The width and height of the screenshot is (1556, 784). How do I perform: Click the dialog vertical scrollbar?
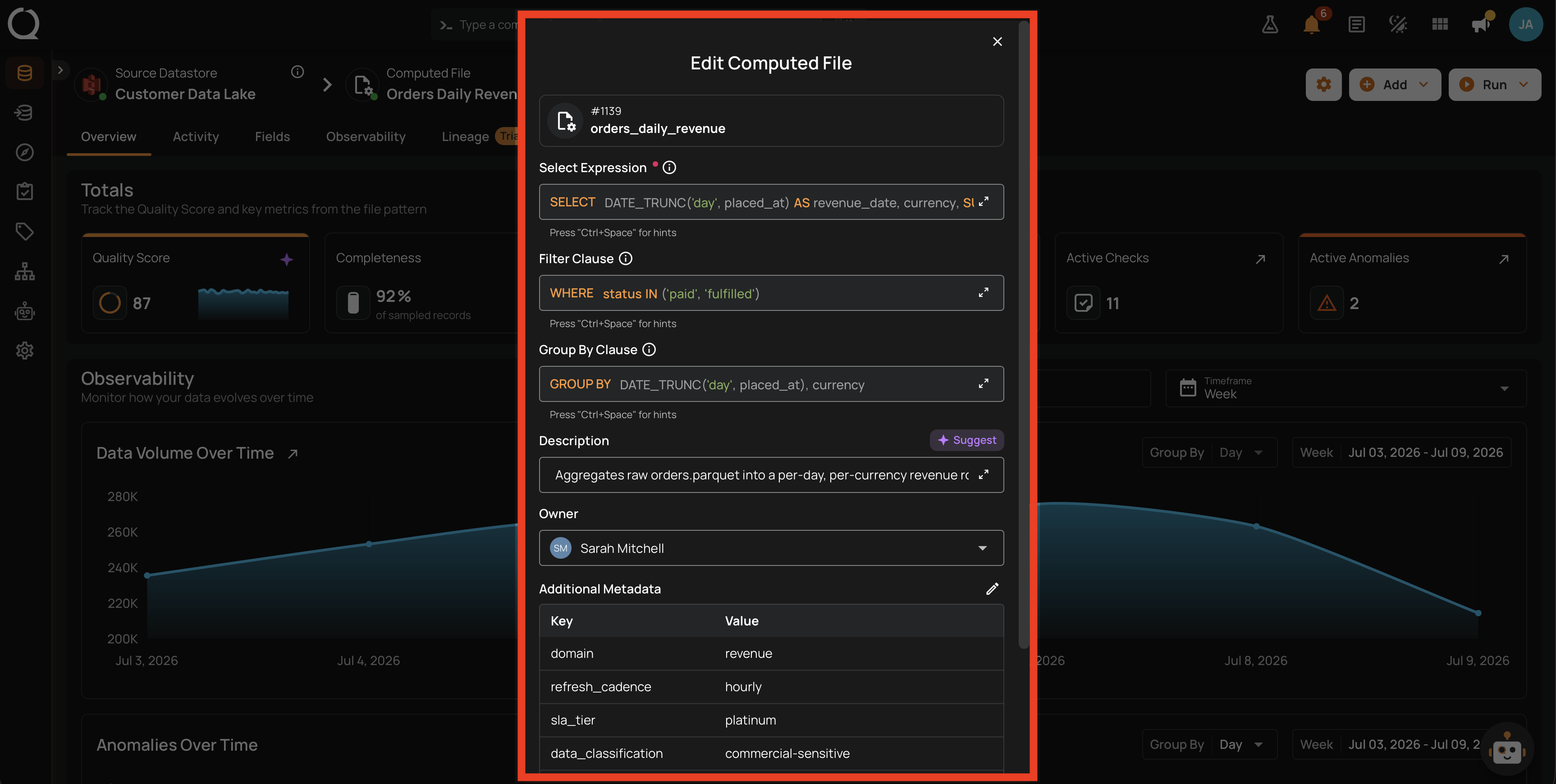(x=1023, y=335)
